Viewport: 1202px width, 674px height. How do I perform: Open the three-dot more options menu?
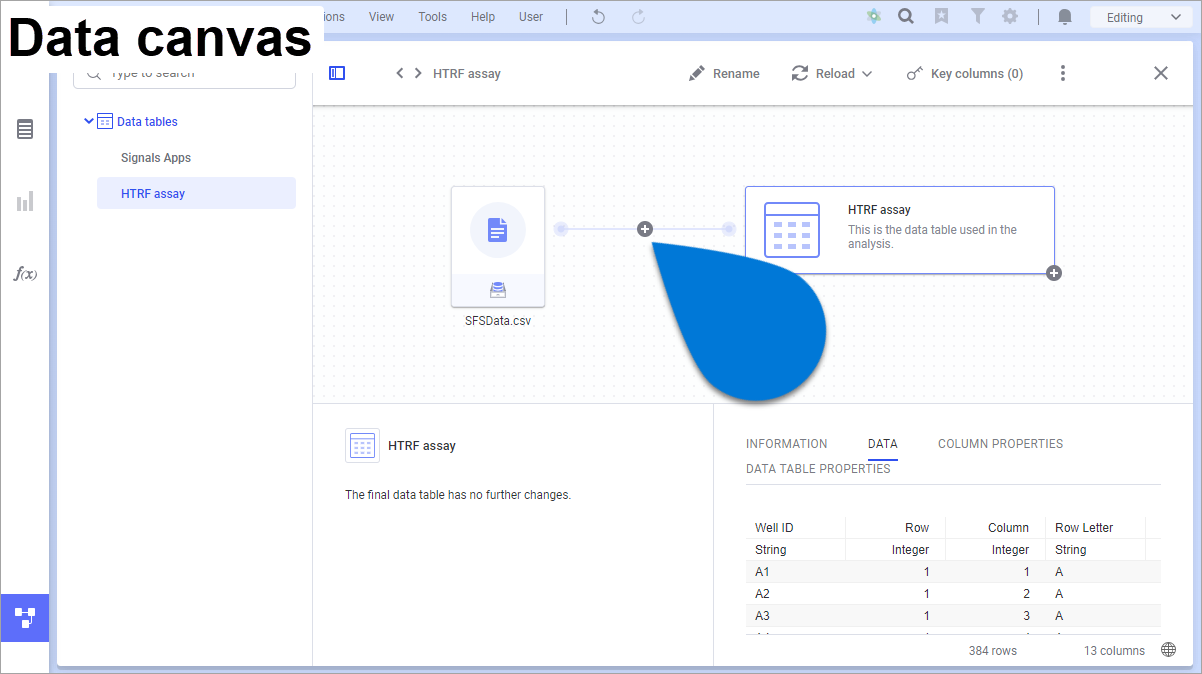coord(1062,73)
